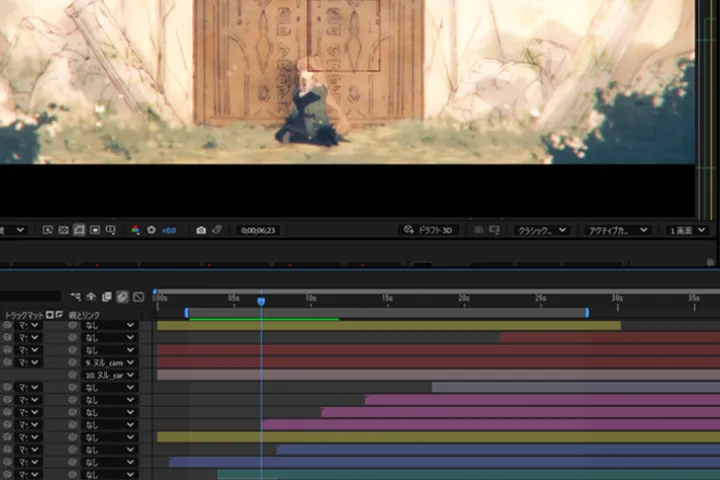This screenshot has height=480, width=720.
Task: Click the トラックマット column header
Action: point(24,315)
